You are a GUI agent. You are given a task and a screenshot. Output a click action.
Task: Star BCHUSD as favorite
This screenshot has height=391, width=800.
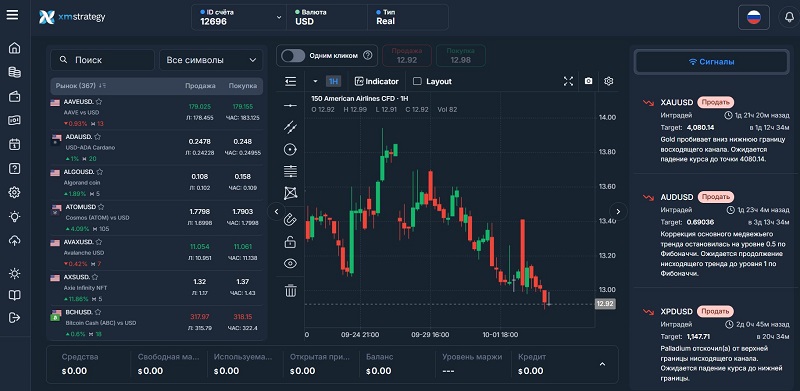pos(98,312)
